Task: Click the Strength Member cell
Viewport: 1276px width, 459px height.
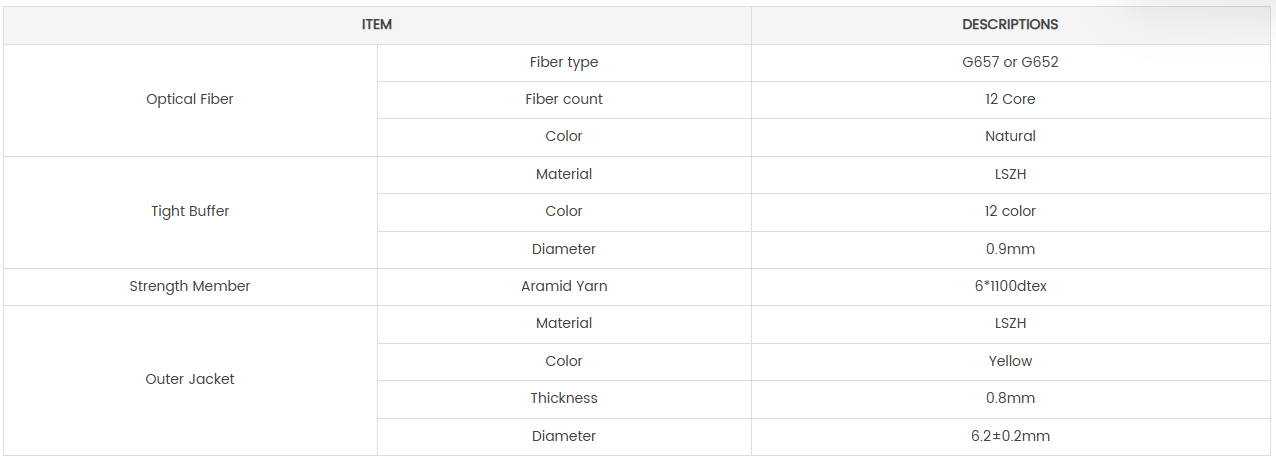Action: click(x=190, y=286)
